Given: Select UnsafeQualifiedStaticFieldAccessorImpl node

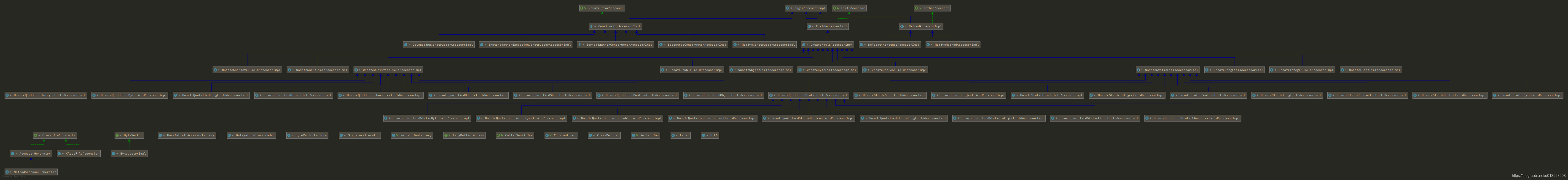Looking at the screenshot, I should point(808,95).
